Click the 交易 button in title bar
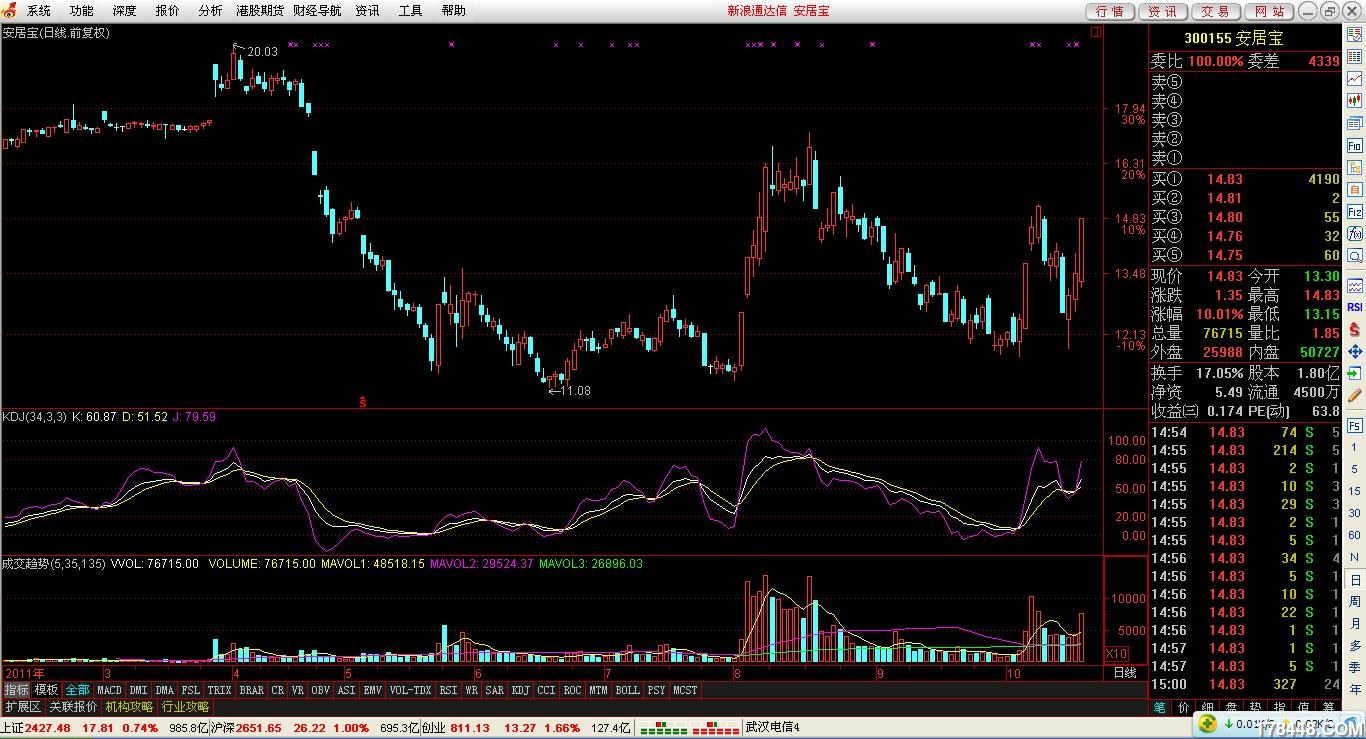 [x=1215, y=11]
